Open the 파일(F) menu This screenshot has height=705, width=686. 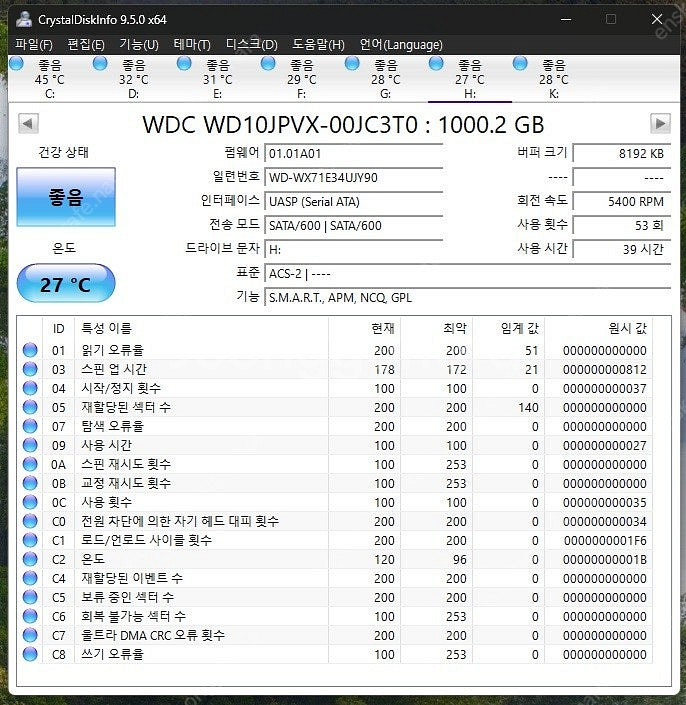34,45
